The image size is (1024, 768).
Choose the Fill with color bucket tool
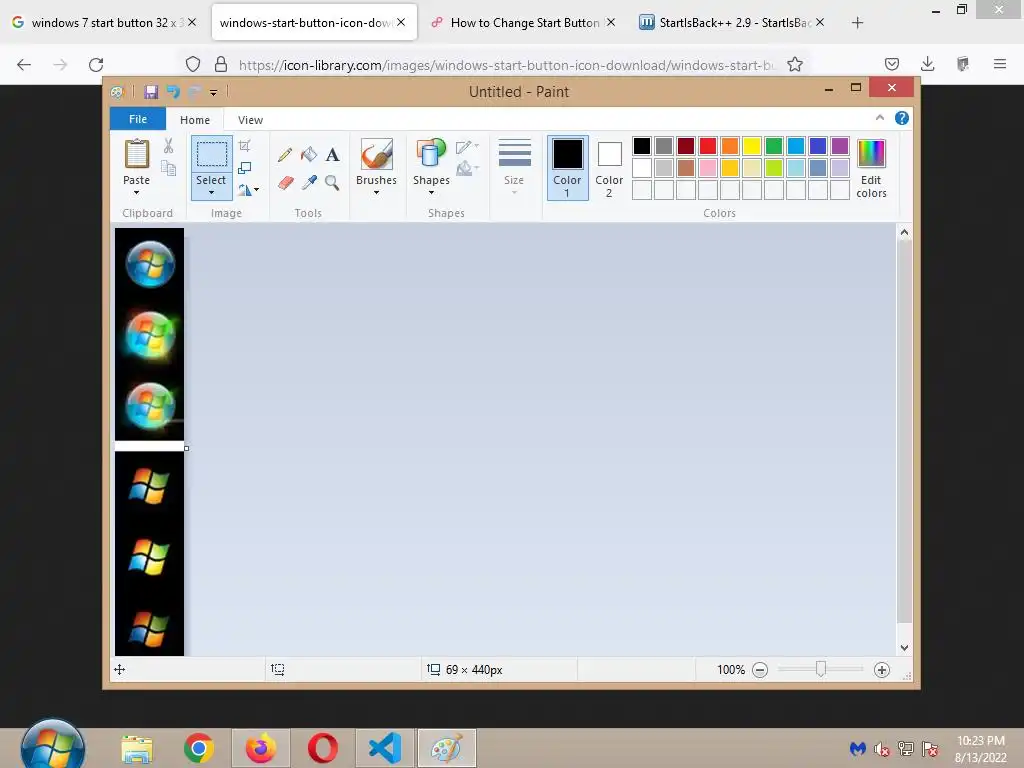(308, 155)
